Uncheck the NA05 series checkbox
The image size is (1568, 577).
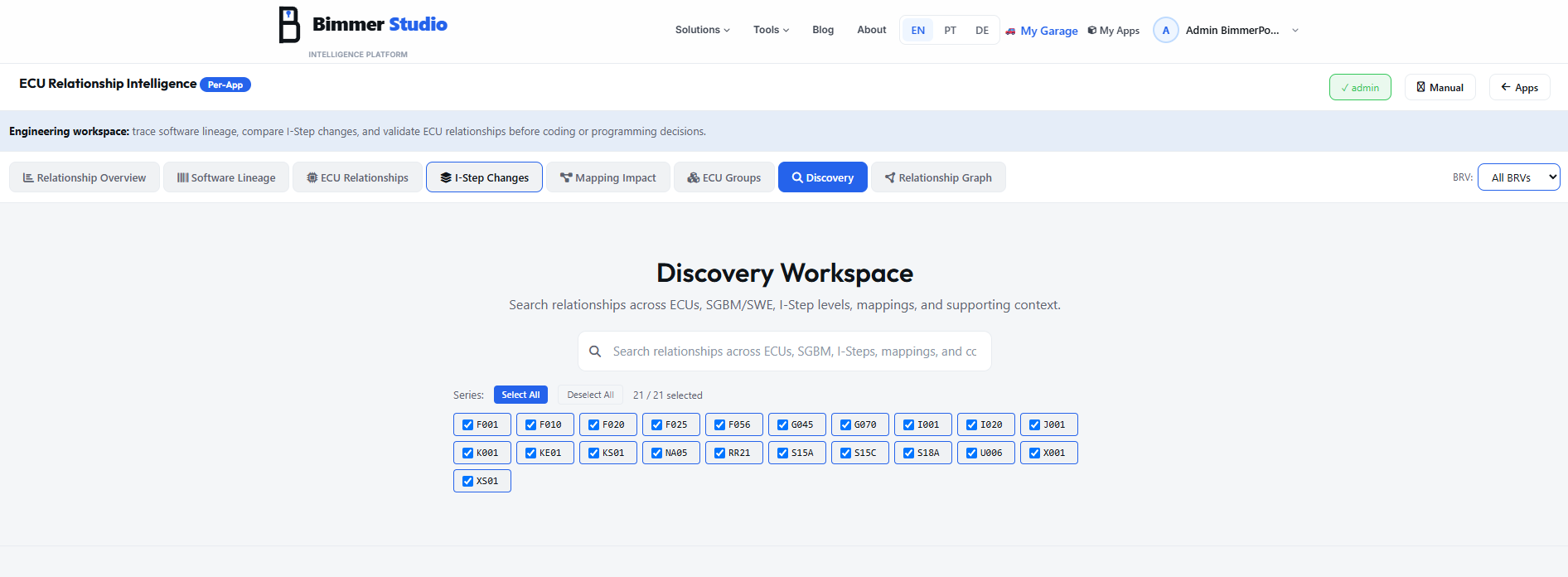coord(656,453)
